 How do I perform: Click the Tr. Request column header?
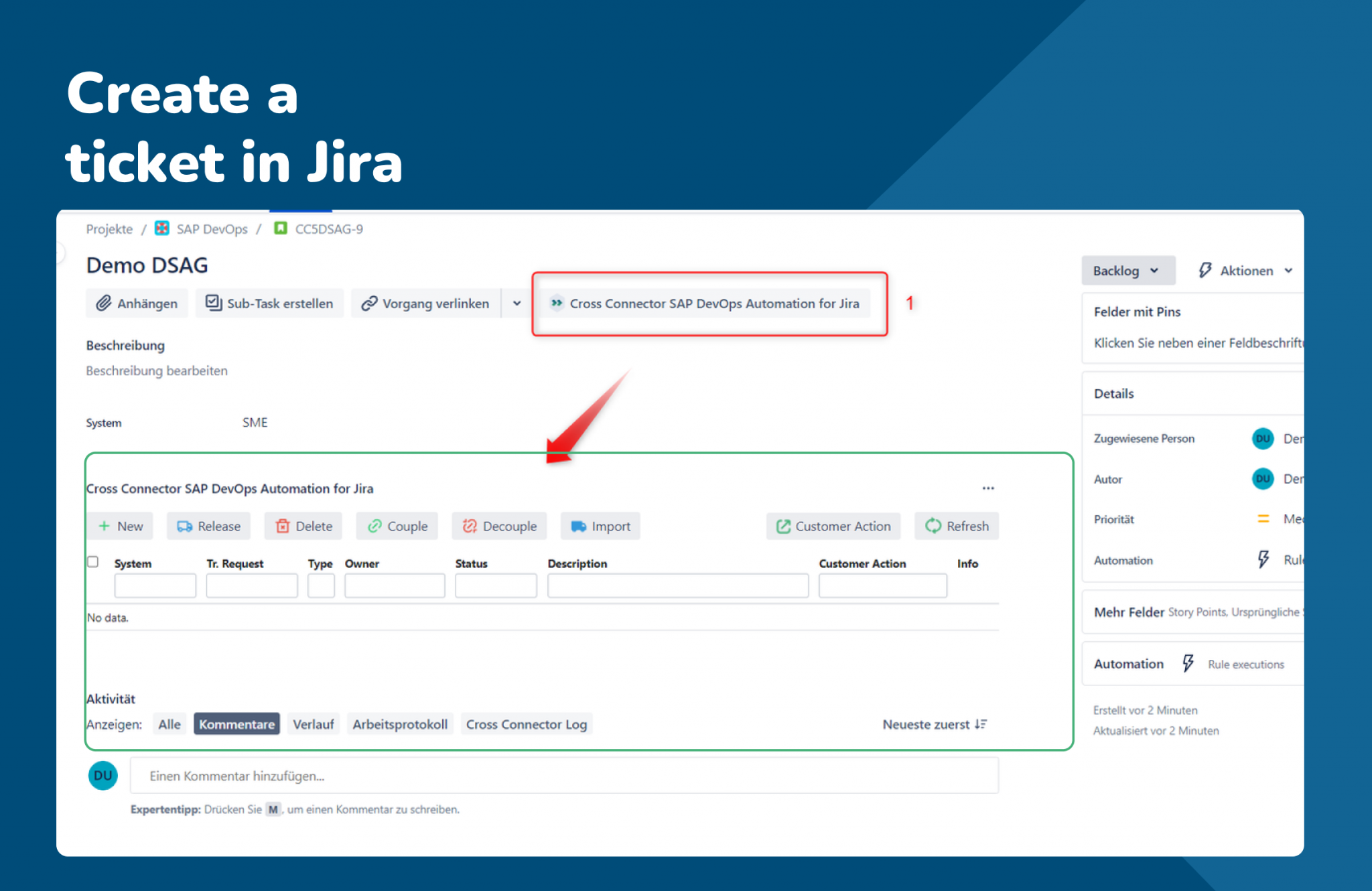pyautogui.click(x=234, y=564)
